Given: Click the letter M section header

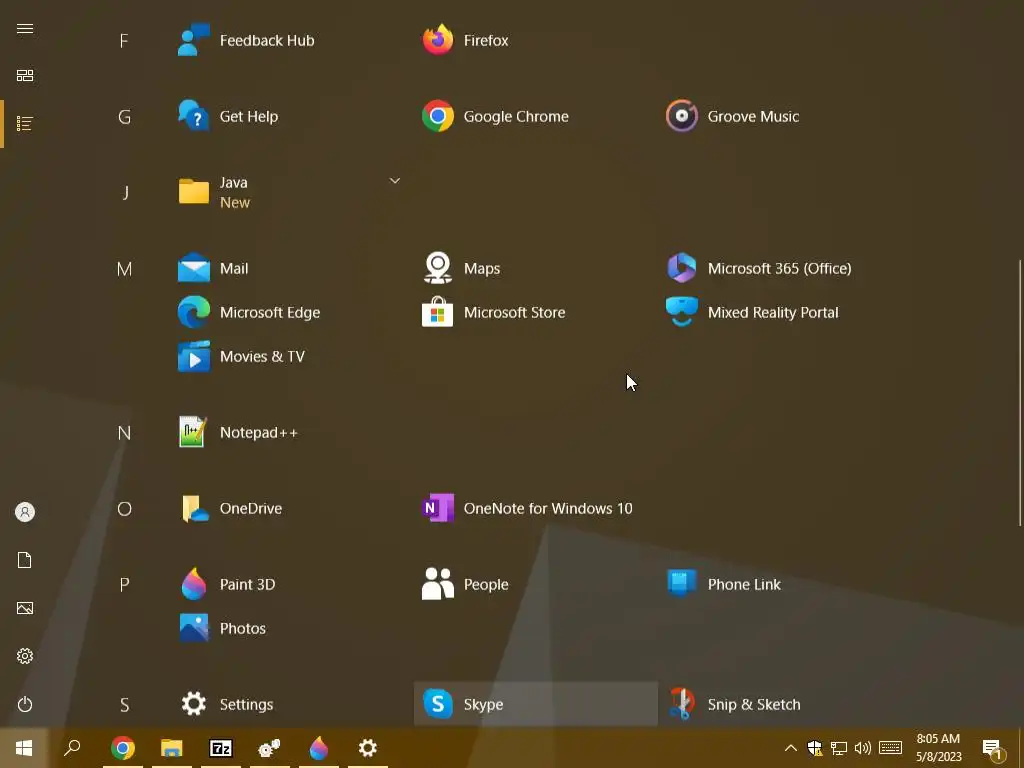Looking at the screenshot, I should 124,269.
